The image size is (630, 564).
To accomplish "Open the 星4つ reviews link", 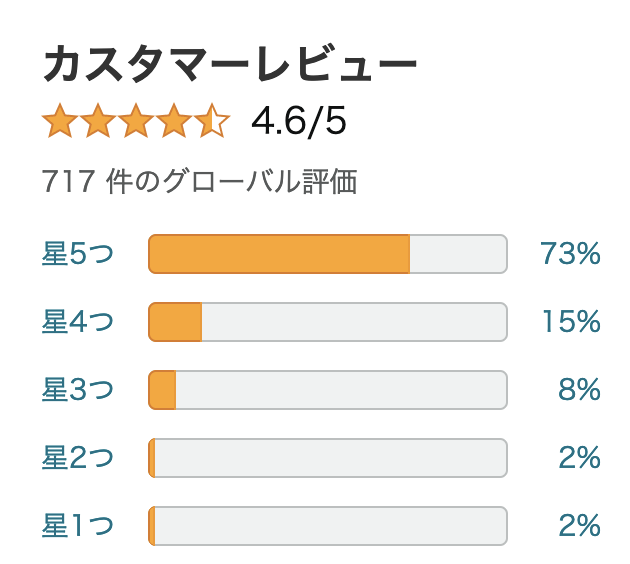I will [78, 322].
